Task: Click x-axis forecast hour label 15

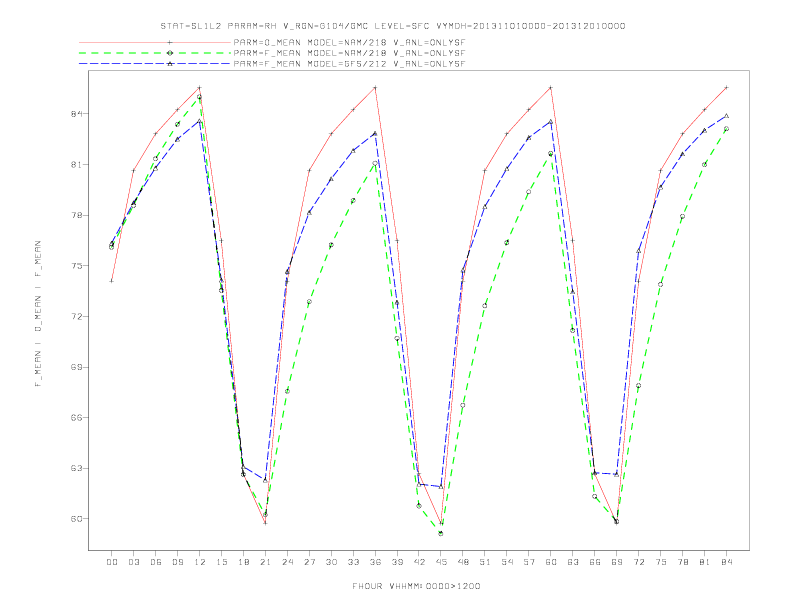Action: tap(222, 562)
